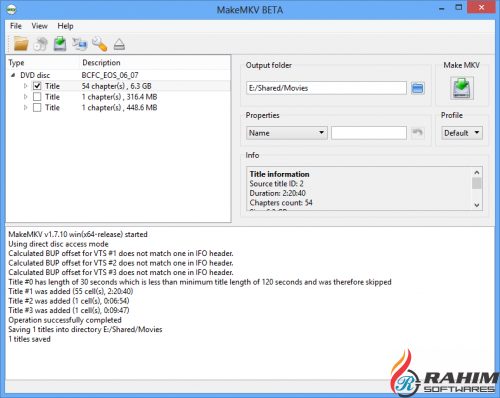
Task: Open the View menu
Action: point(39,26)
